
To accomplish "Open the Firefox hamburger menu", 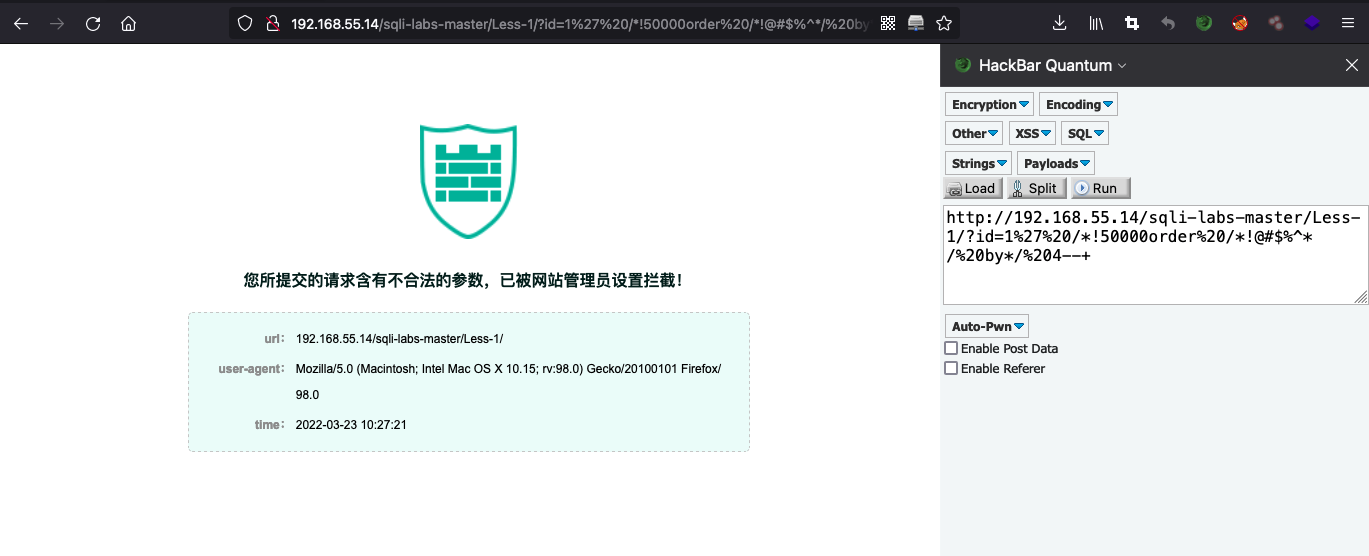I will 1348,23.
